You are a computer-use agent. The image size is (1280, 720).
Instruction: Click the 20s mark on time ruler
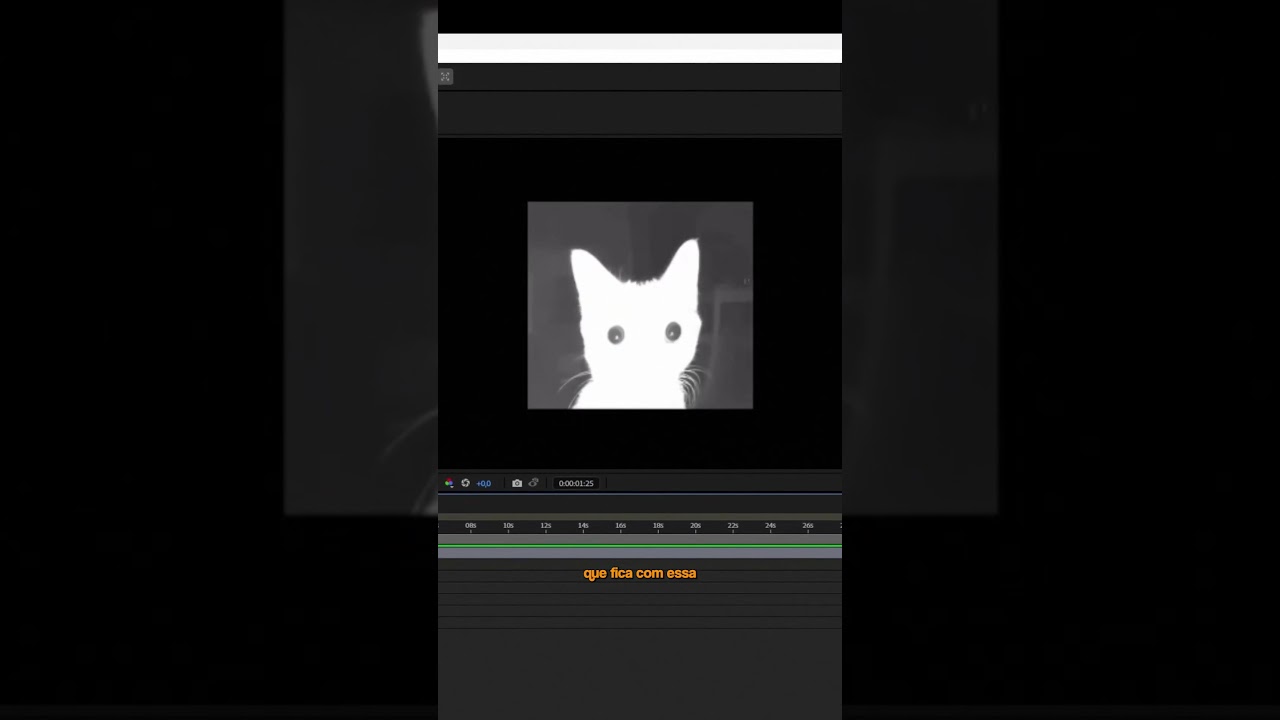pyautogui.click(x=696, y=525)
